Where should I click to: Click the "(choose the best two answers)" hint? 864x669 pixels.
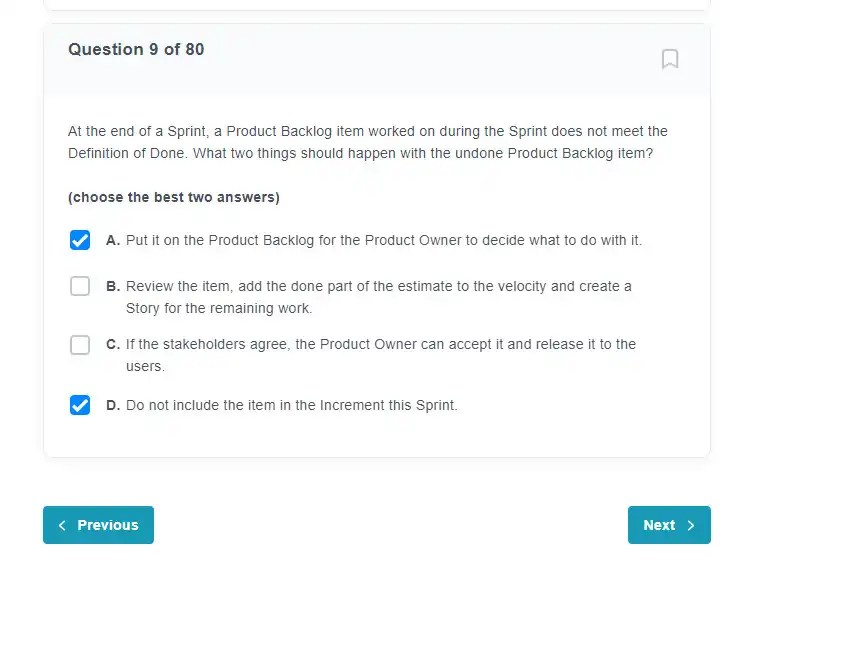174,197
